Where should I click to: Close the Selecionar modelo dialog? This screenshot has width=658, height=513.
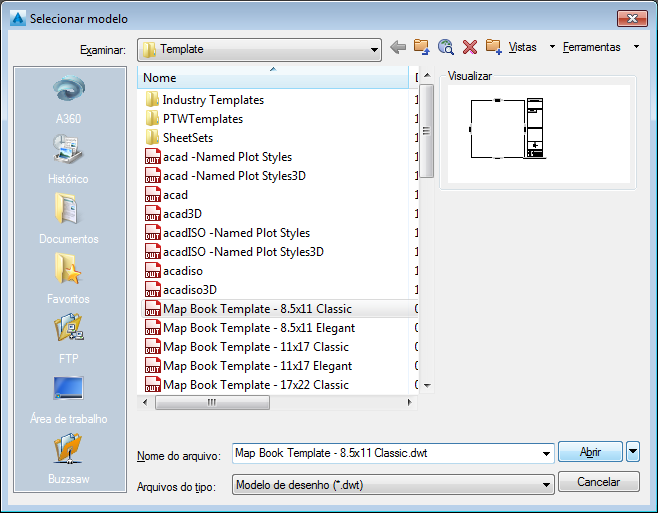tap(632, 18)
